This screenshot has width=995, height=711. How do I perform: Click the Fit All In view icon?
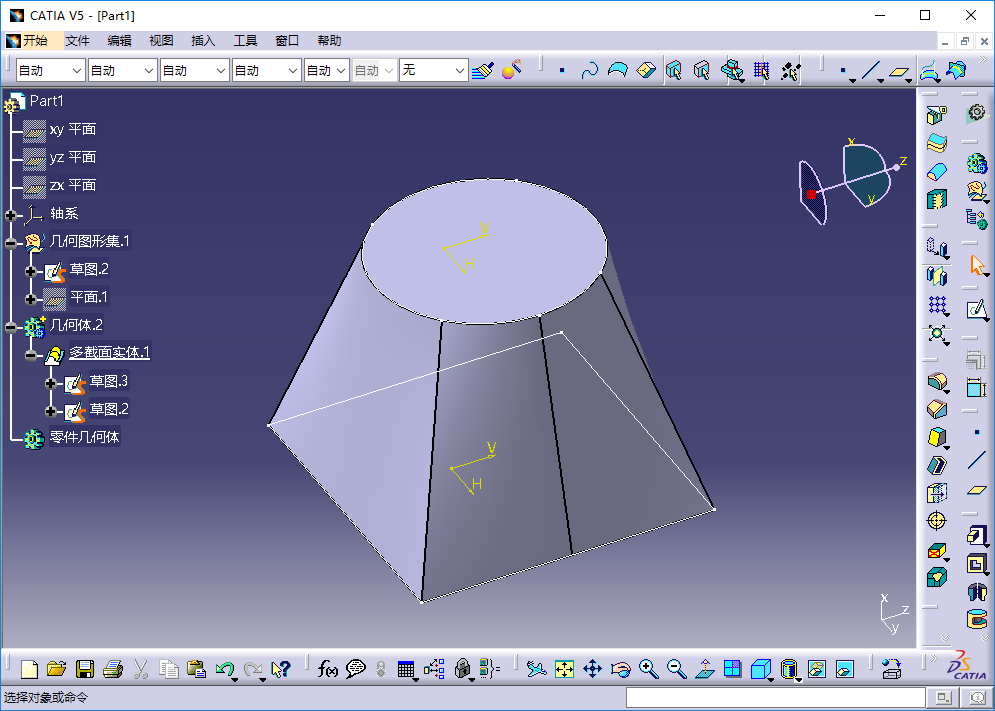[564, 669]
